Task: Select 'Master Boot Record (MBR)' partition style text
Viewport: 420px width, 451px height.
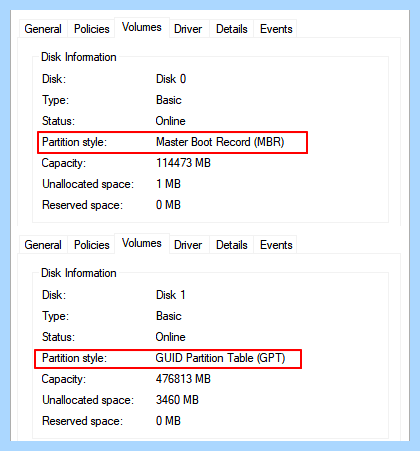Action: pos(220,142)
